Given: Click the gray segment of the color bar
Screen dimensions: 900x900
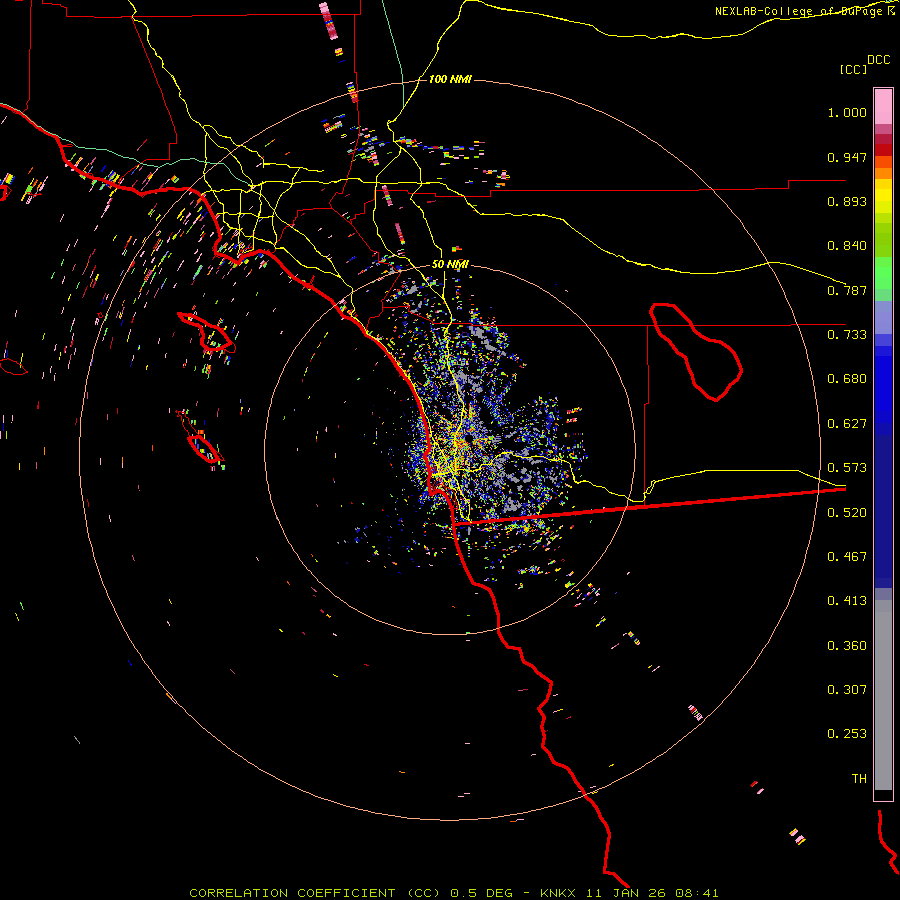Looking at the screenshot, I should click(883, 695).
